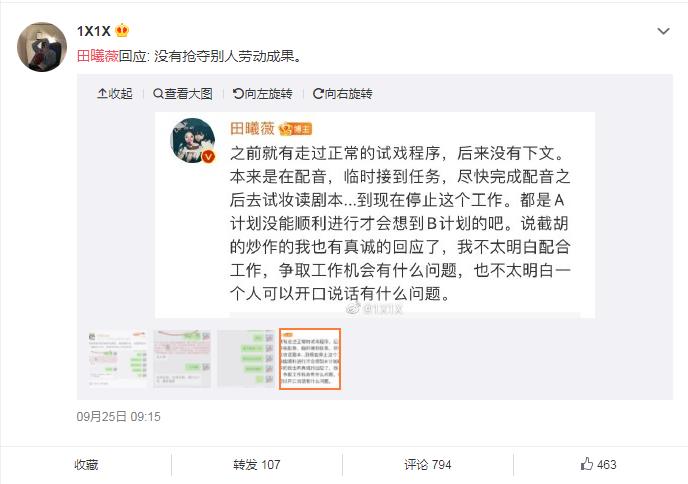Click 转发 107 to repost
The image size is (688, 484).
point(257,465)
